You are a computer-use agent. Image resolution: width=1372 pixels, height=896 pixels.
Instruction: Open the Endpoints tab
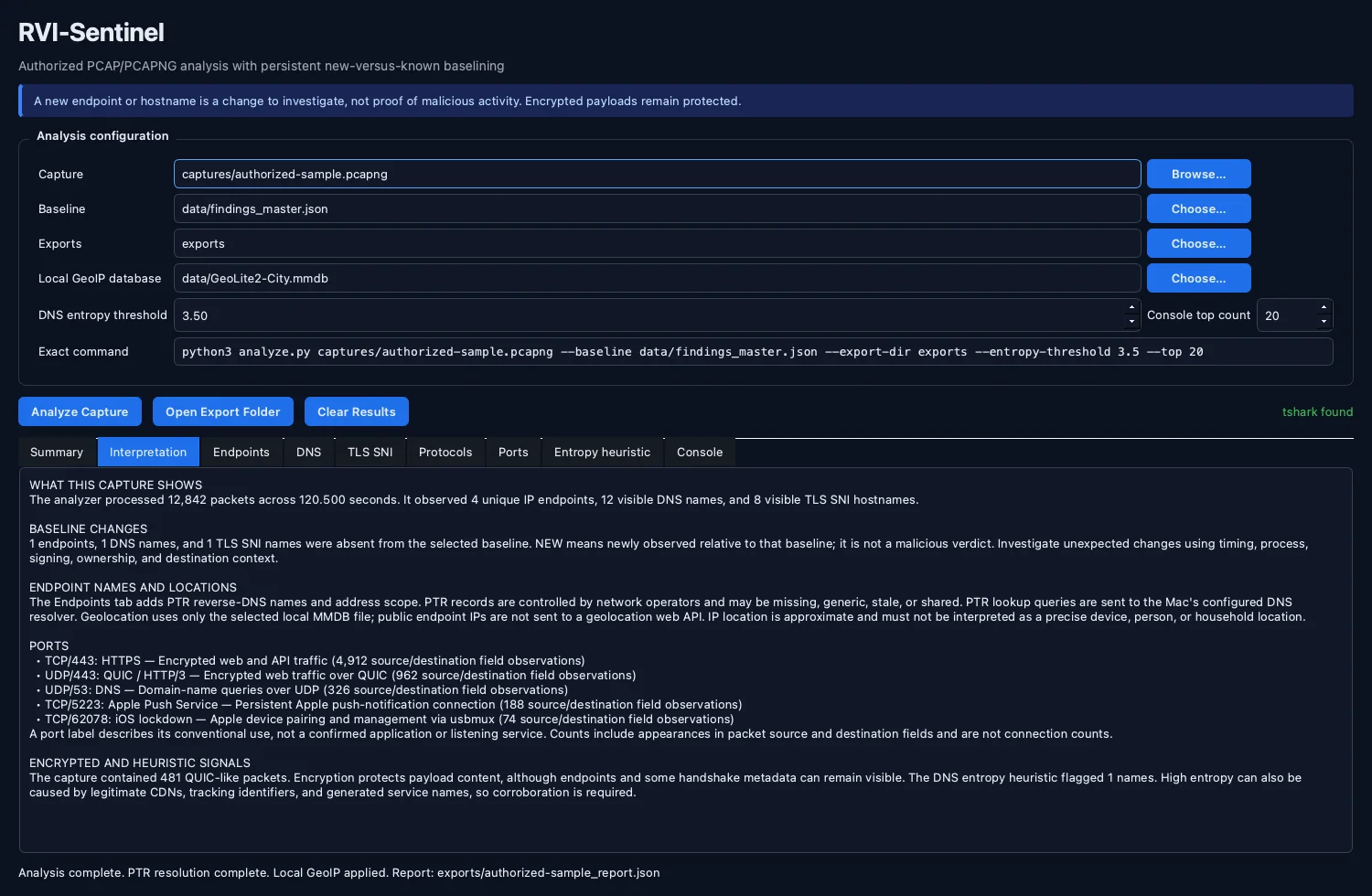point(241,452)
